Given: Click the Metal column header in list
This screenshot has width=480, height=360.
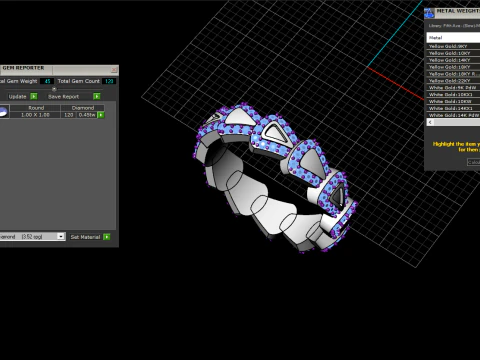Looking at the screenshot, I should 453,38.
